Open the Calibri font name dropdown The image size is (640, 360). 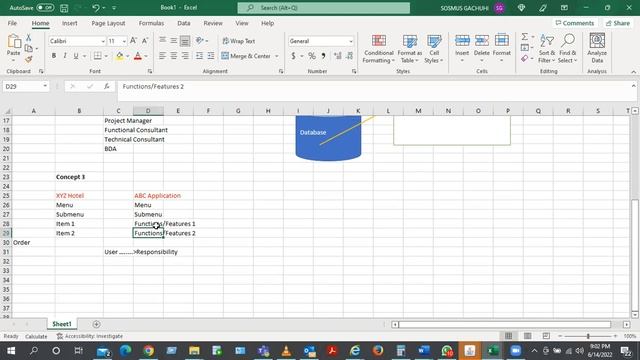[x=103, y=41]
